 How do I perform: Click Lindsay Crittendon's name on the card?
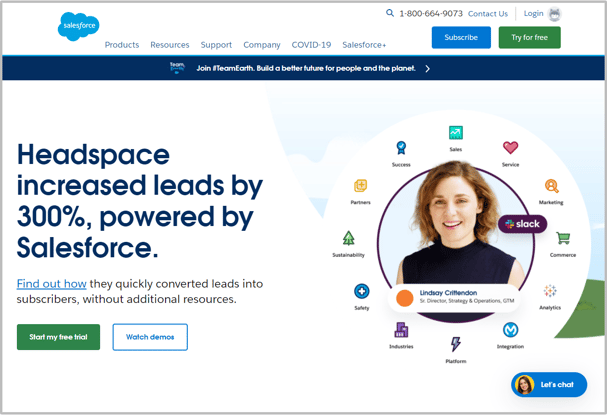pyautogui.click(x=448, y=293)
